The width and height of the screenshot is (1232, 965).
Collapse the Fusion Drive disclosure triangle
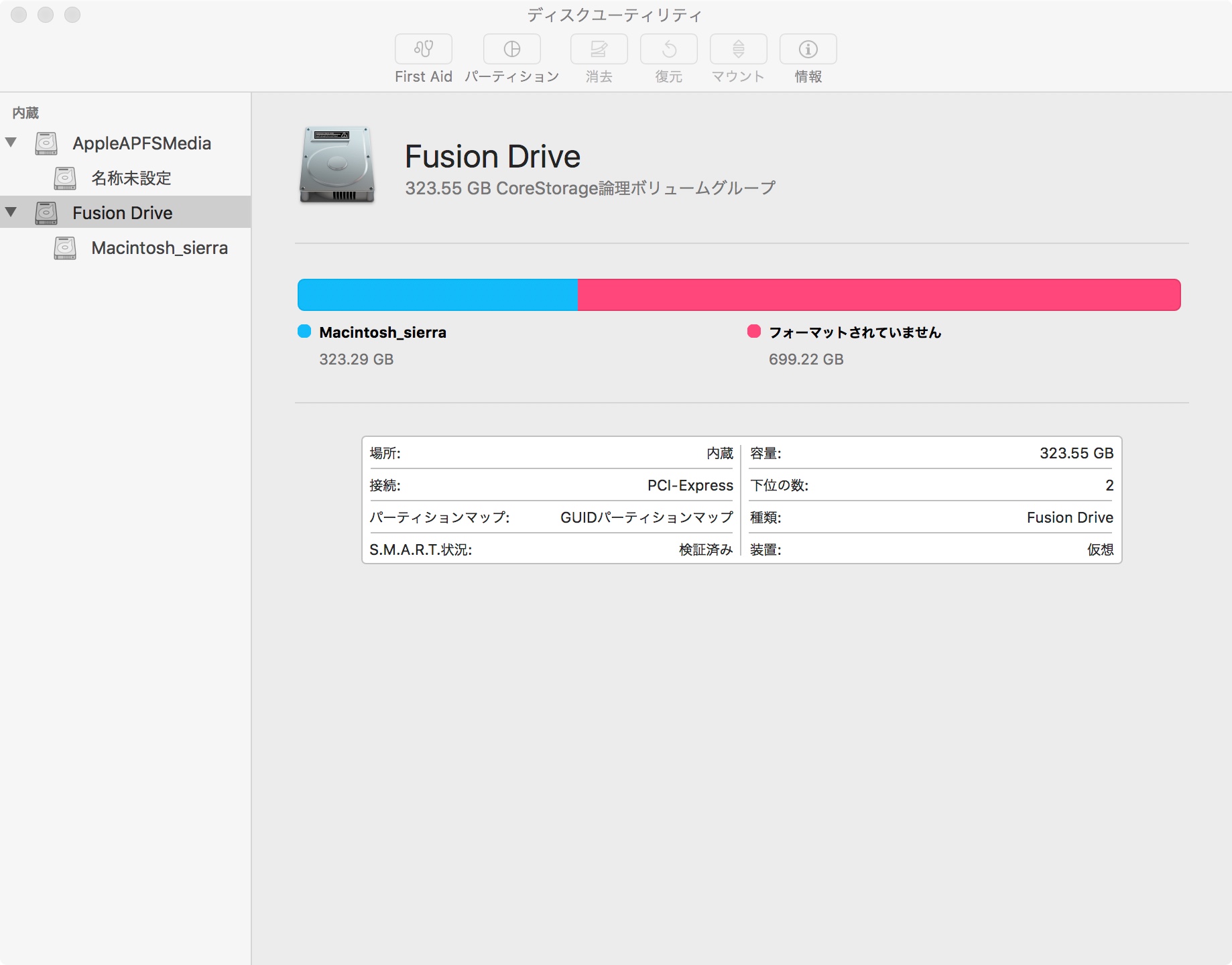11,212
